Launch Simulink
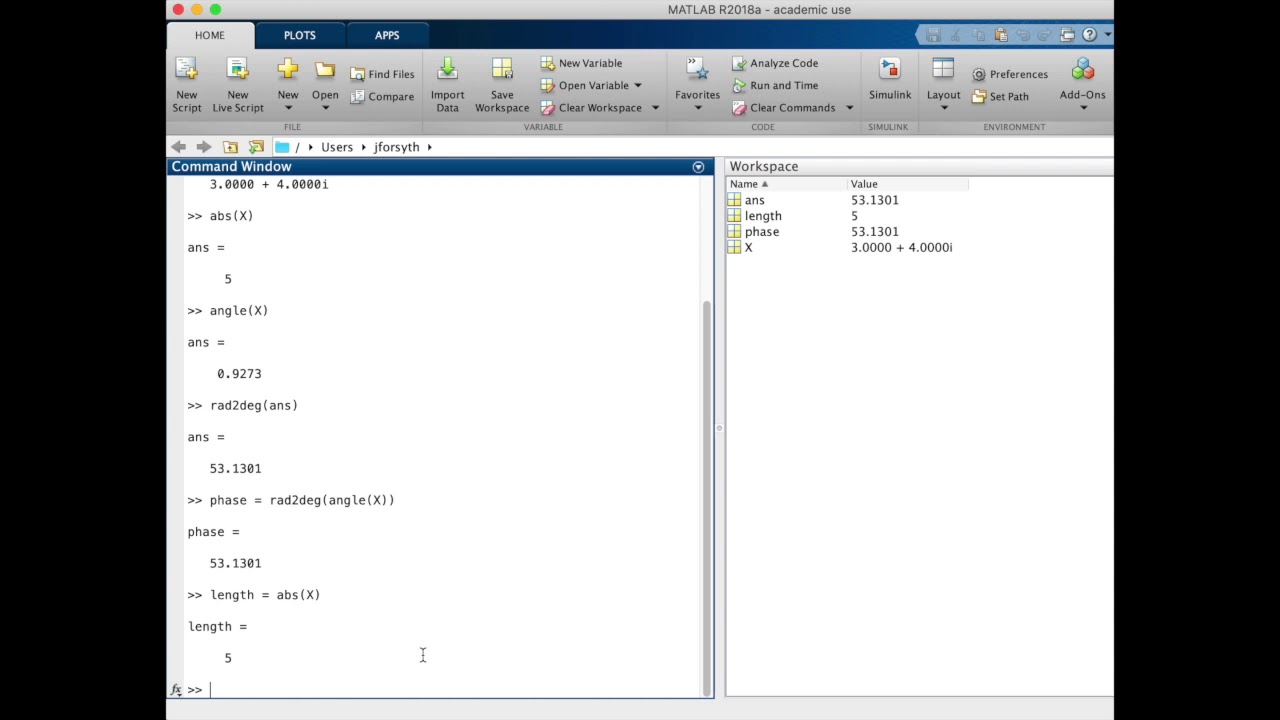This screenshot has width=1280, height=720. click(890, 80)
